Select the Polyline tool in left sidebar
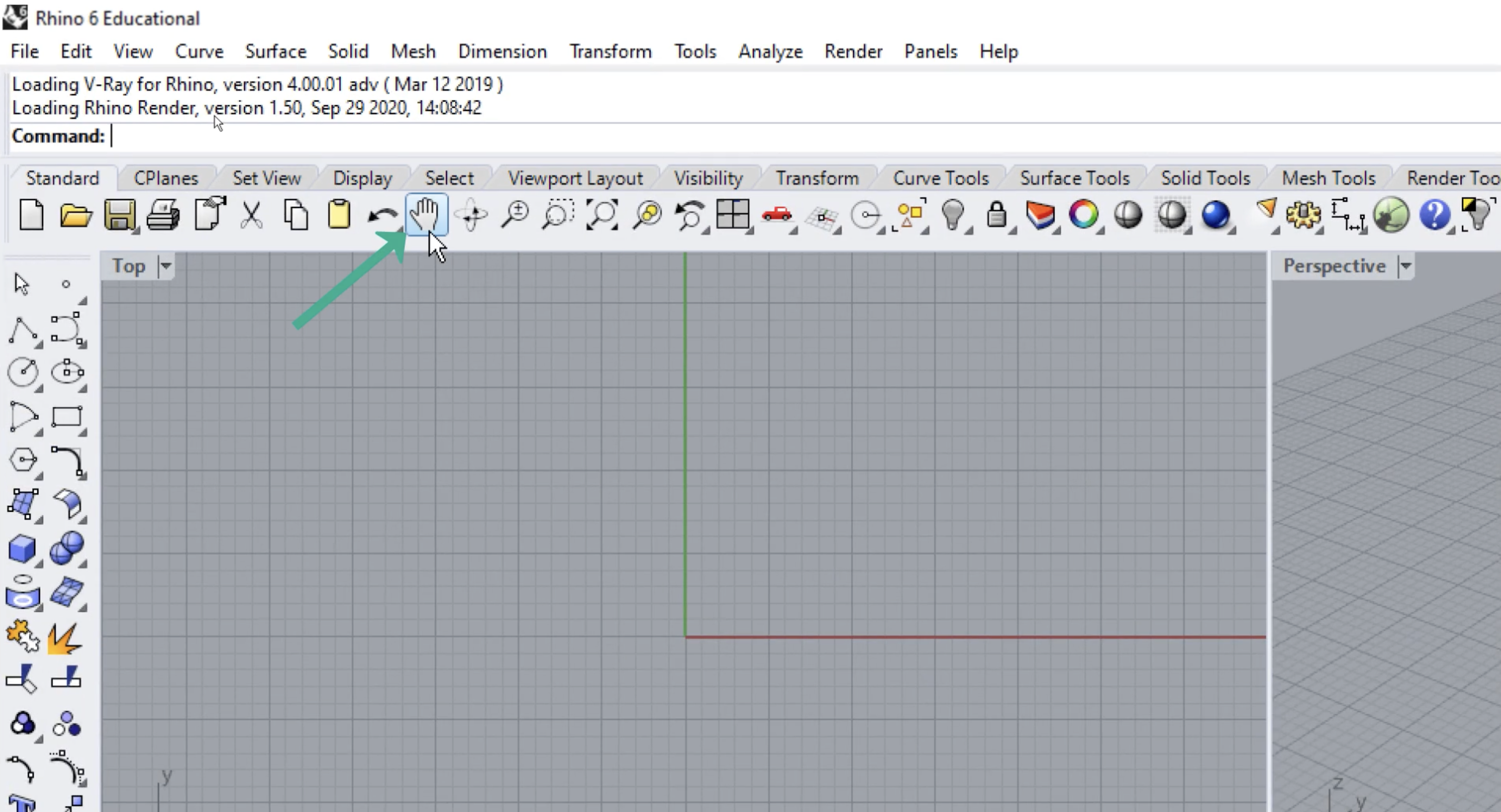The width and height of the screenshot is (1501, 812). (x=23, y=330)
